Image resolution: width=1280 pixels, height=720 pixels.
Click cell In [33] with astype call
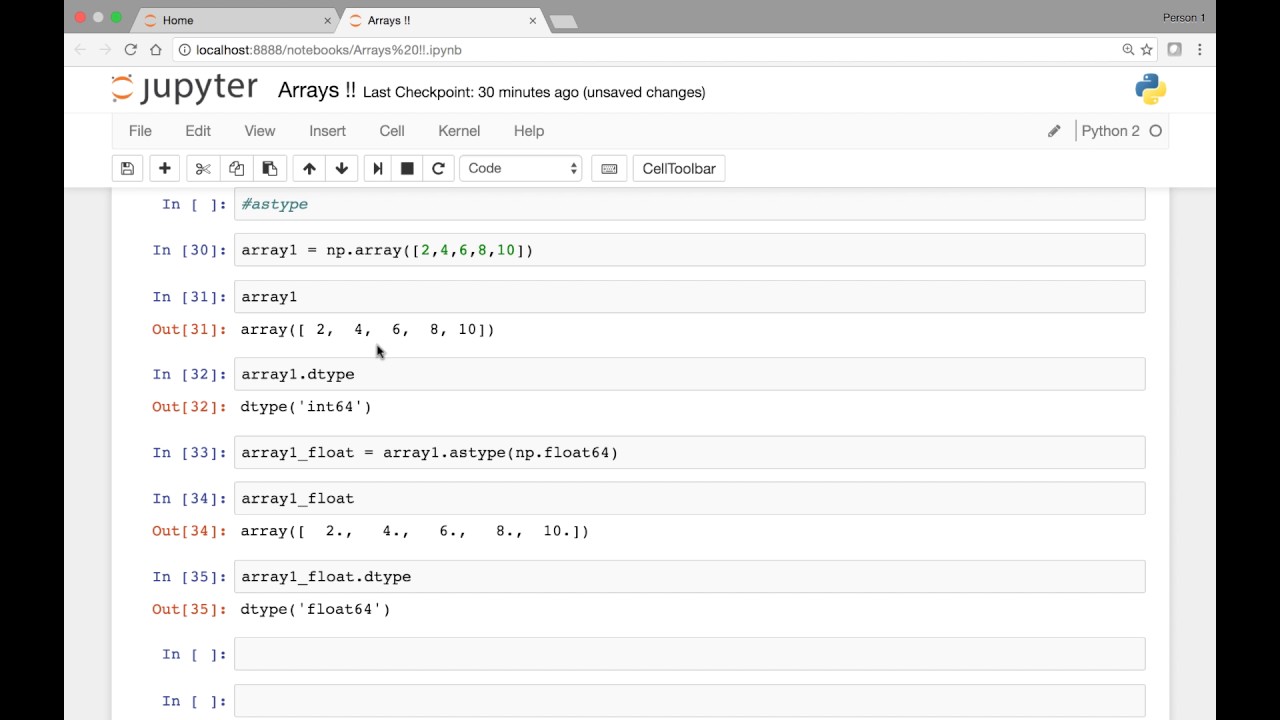coord(689,452)
